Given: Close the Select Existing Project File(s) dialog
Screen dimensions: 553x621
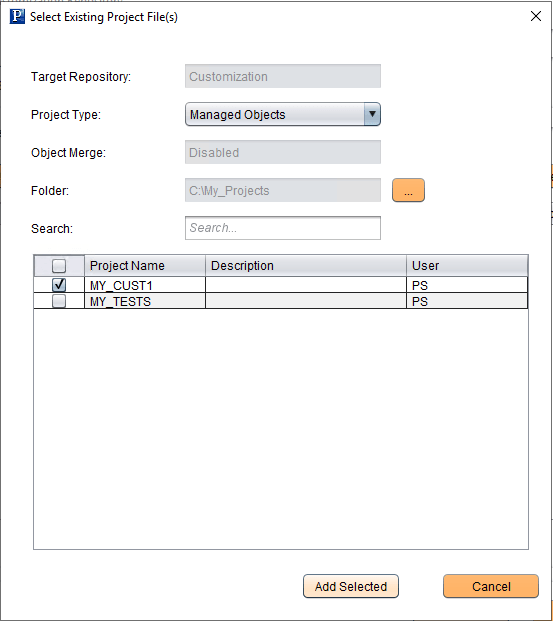Looking at the screenshot, I should [x=536, y=16].
